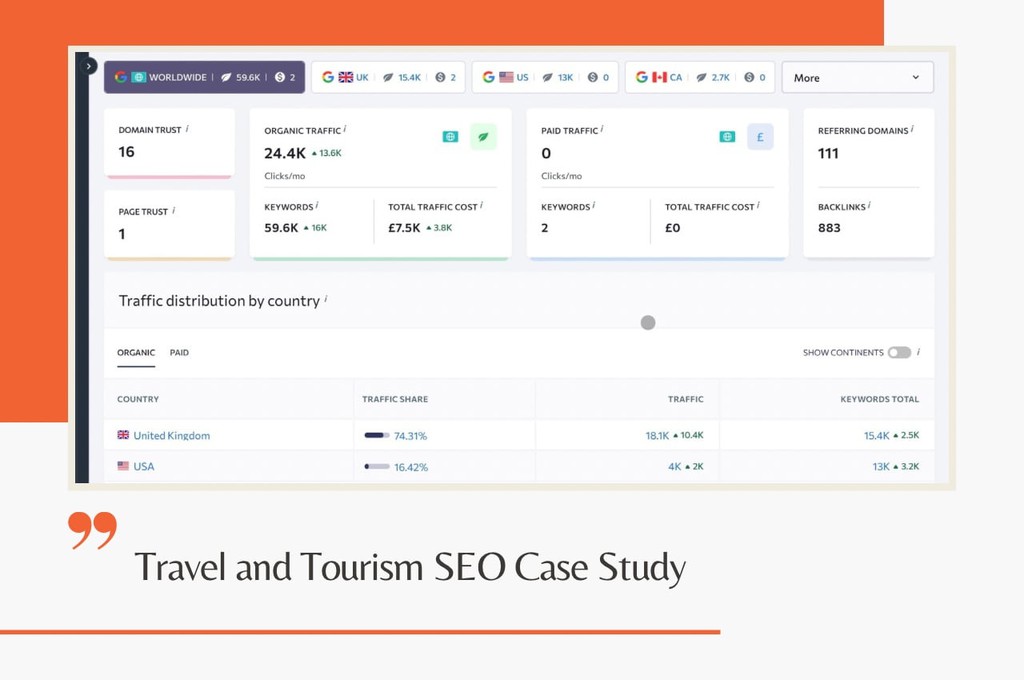Click the £7.5K total traffic cost value
Image resolution: width=1024 pixels, height=680 pixels.
[x=404, y=228]
